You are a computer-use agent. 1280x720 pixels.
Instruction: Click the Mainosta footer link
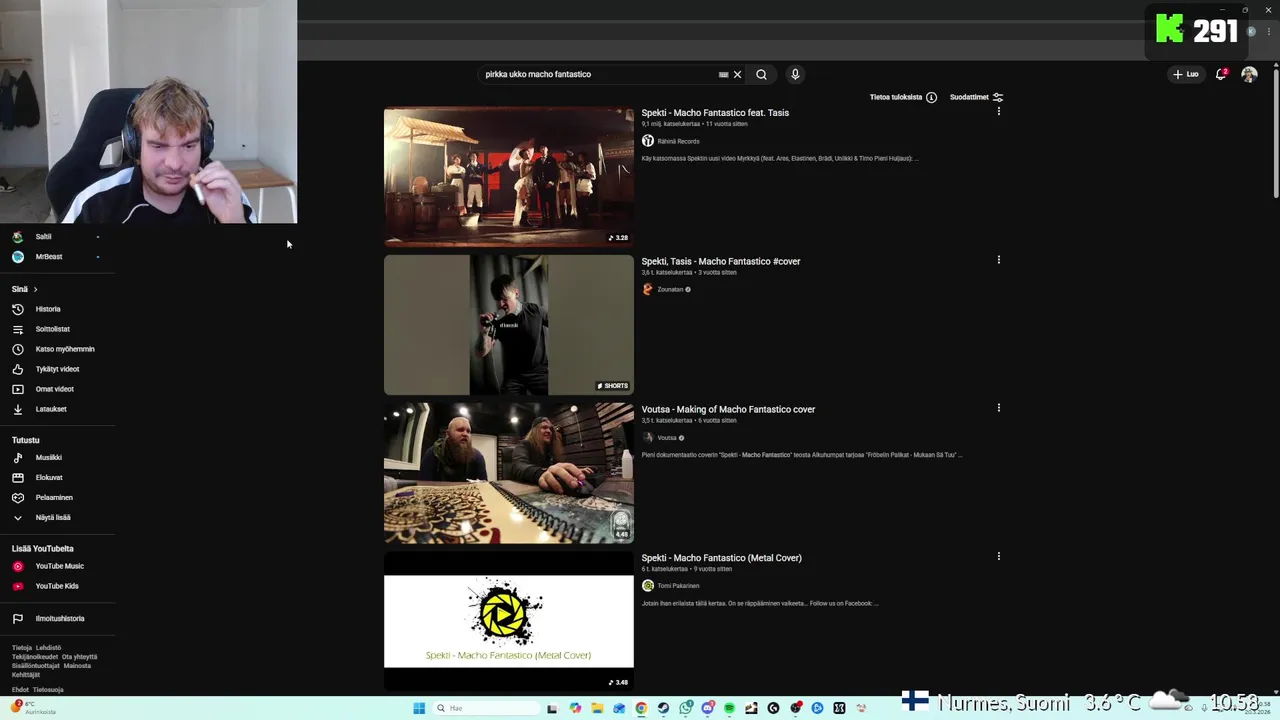coord(77,666)
